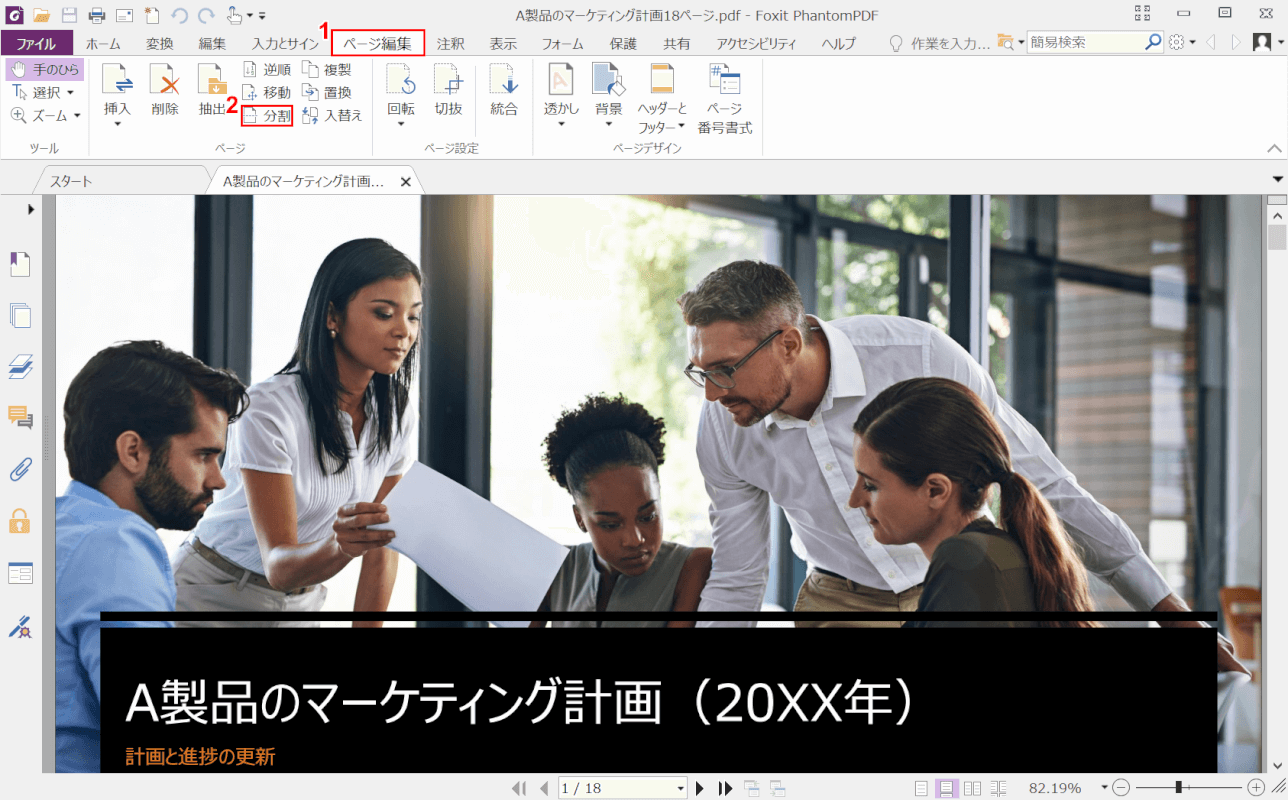Viewport: 1288px width, 800px height.
Task: Switch to the ヘルプ tab
Action: click(839, 44)
